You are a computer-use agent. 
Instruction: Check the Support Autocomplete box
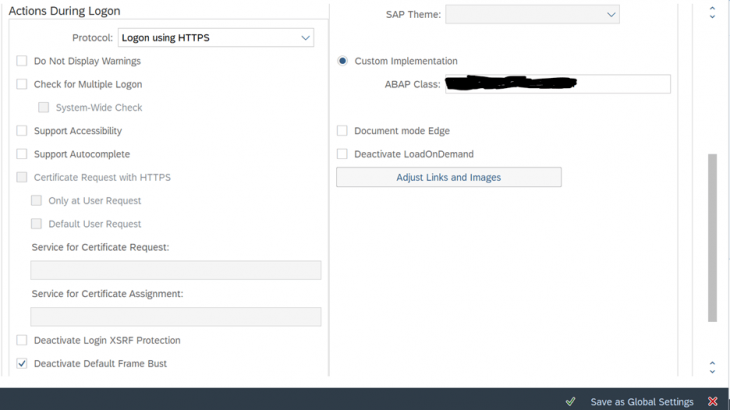21,154
